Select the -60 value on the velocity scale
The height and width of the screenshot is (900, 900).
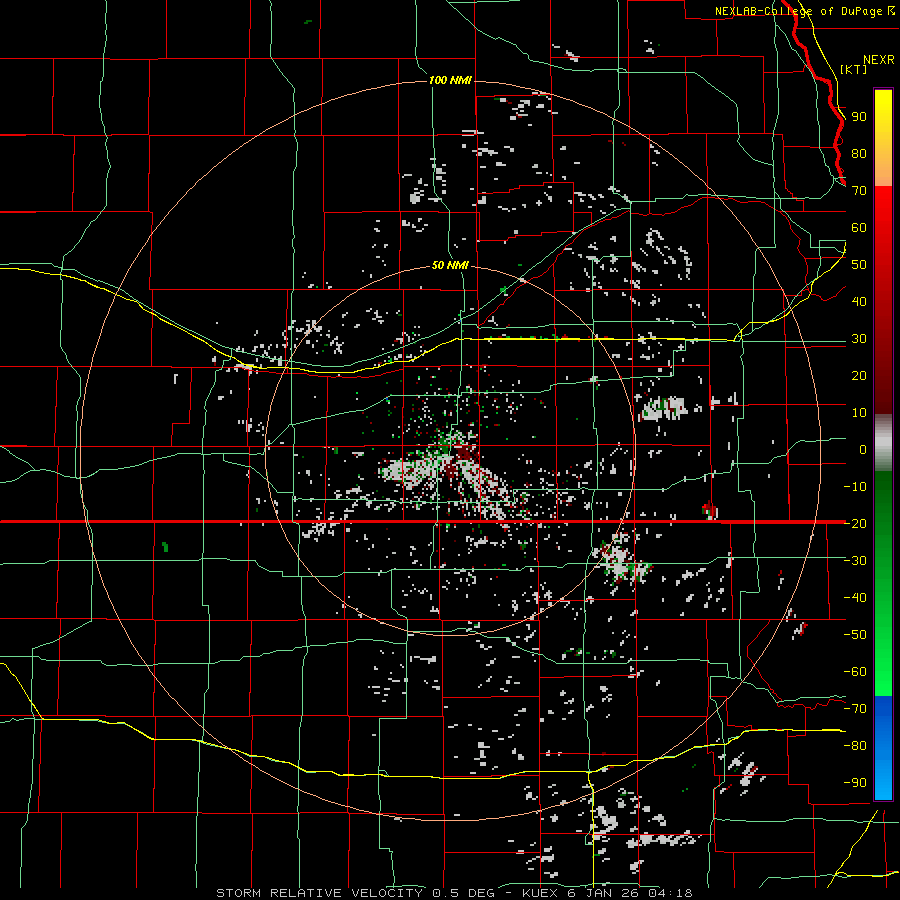[855, 672]
